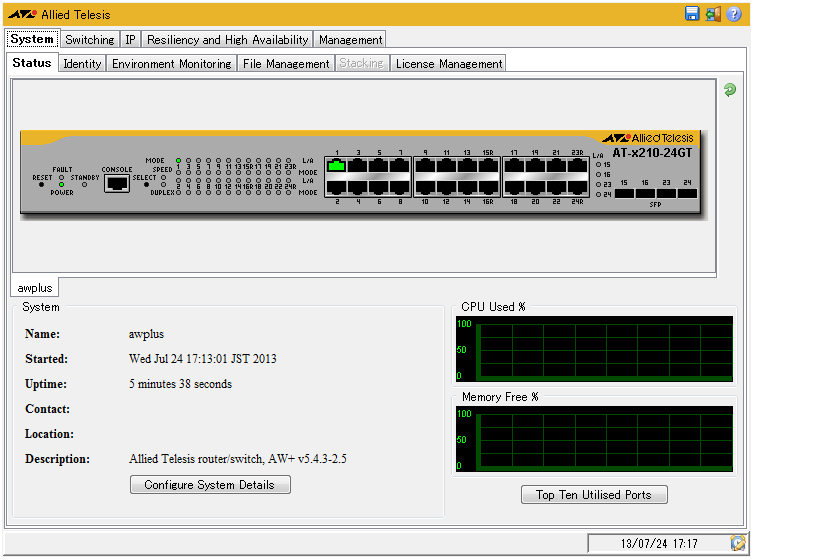Click the Allied Telesis logo in header
Image resolution: width=819 pixels, height=560 pixels.
pyautogui.click(x=59, y=15)
